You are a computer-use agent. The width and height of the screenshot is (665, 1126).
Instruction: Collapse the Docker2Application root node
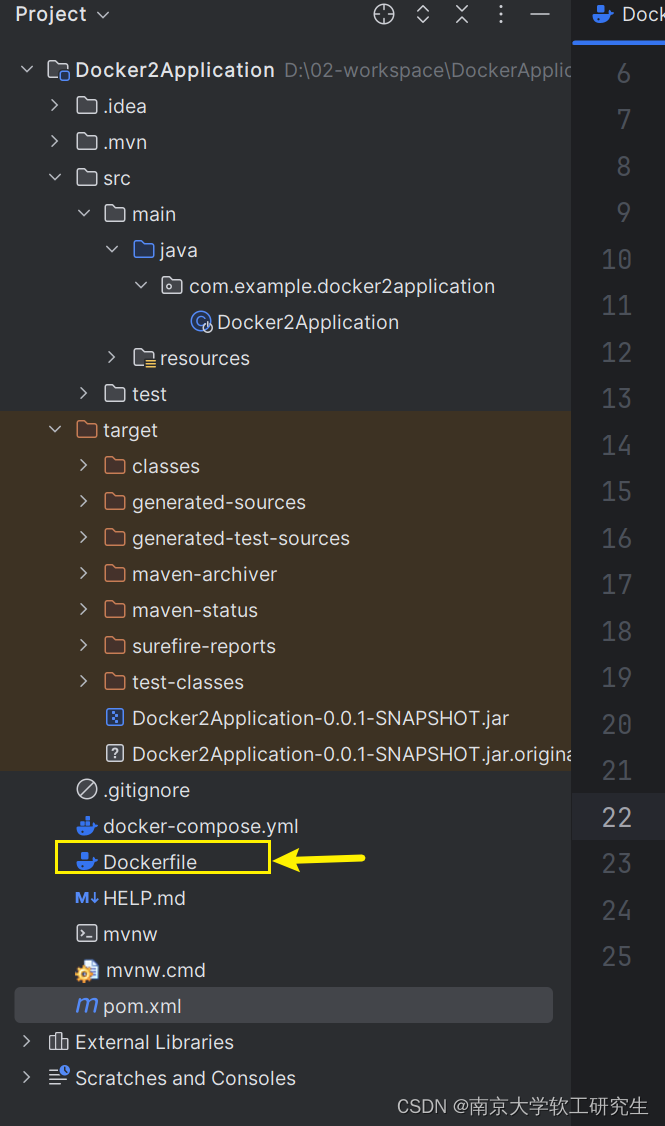tap(27, 70)
